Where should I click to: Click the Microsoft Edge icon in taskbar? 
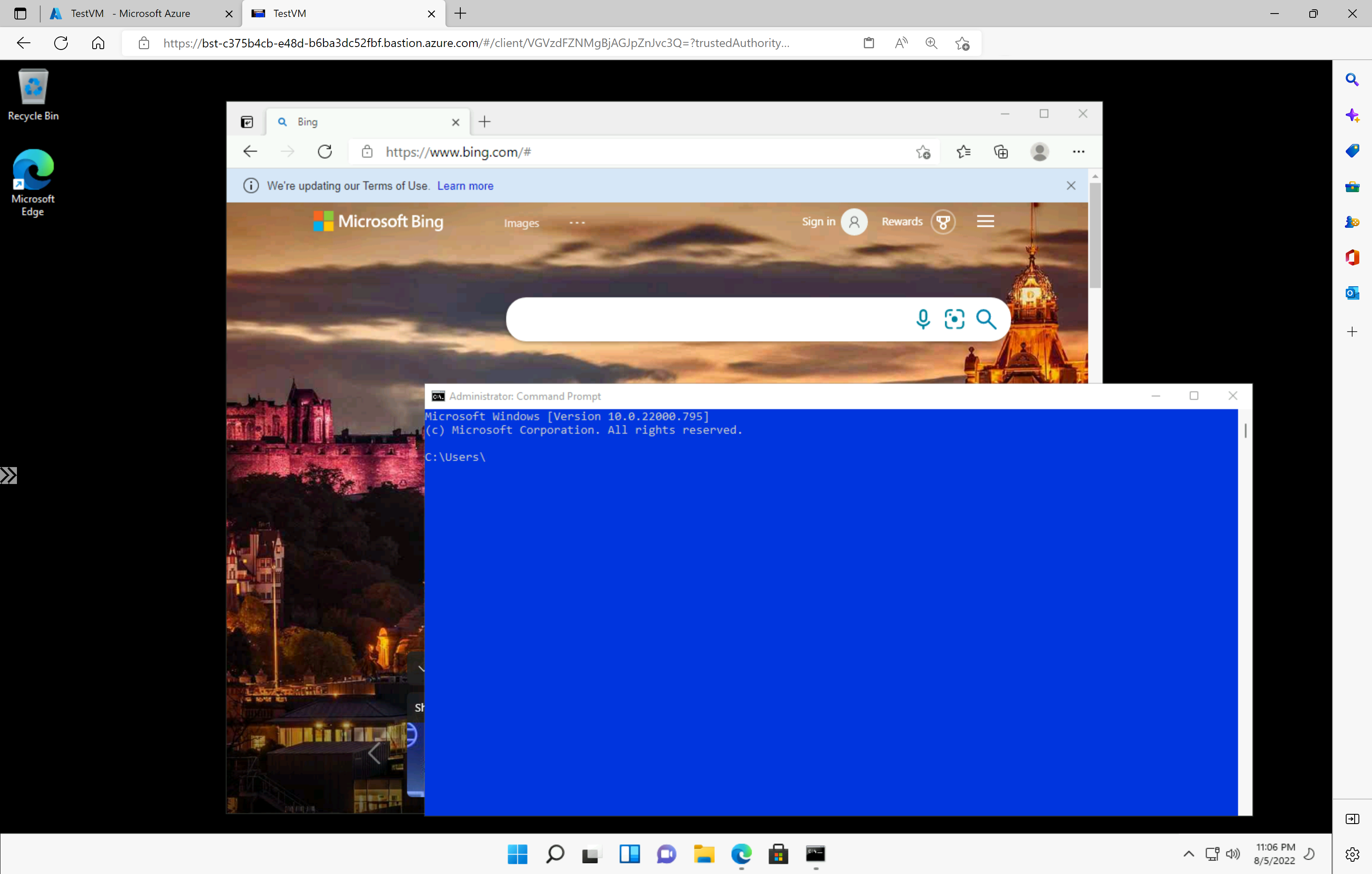coord(740,854)
